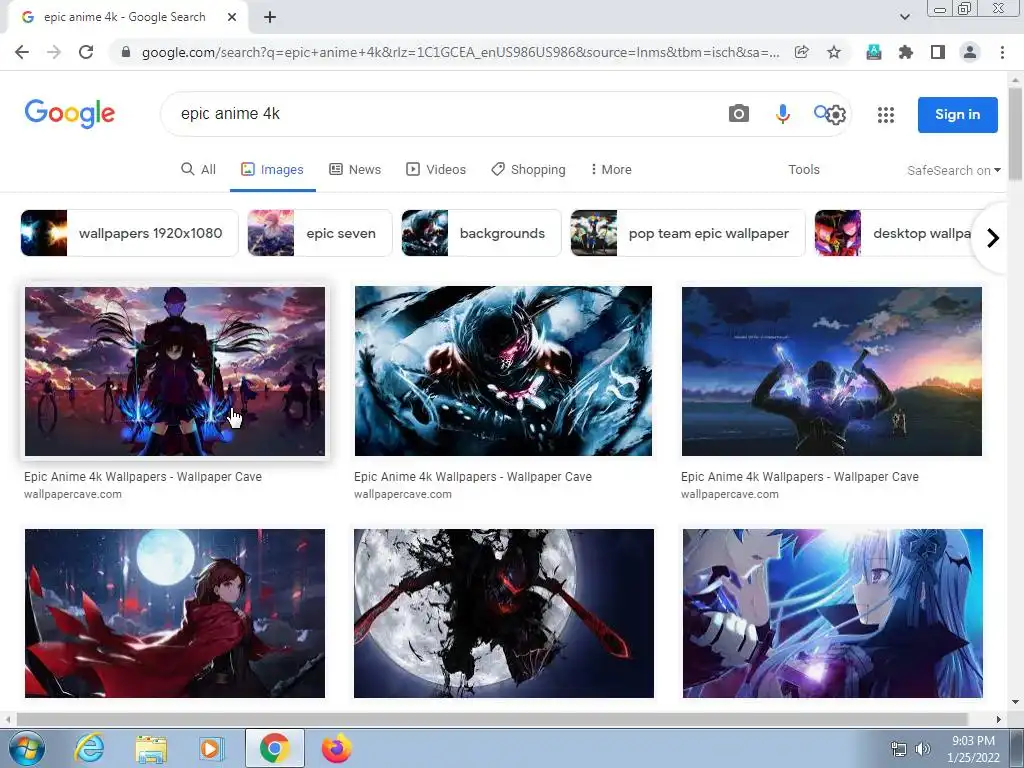Image resolution: width=1024 pixels, height=768 pixels.
Task: Select the backgrounds suggestion chip
Action: click(x=481, y=233)
